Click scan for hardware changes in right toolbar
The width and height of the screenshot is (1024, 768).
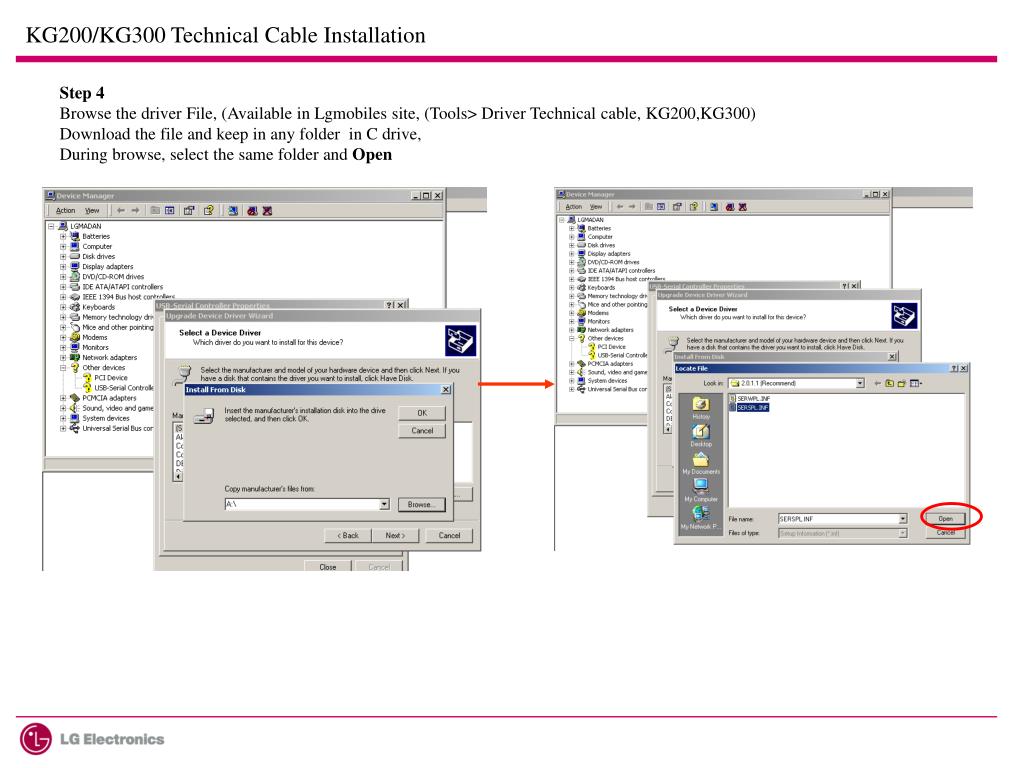tap(714, 206)
